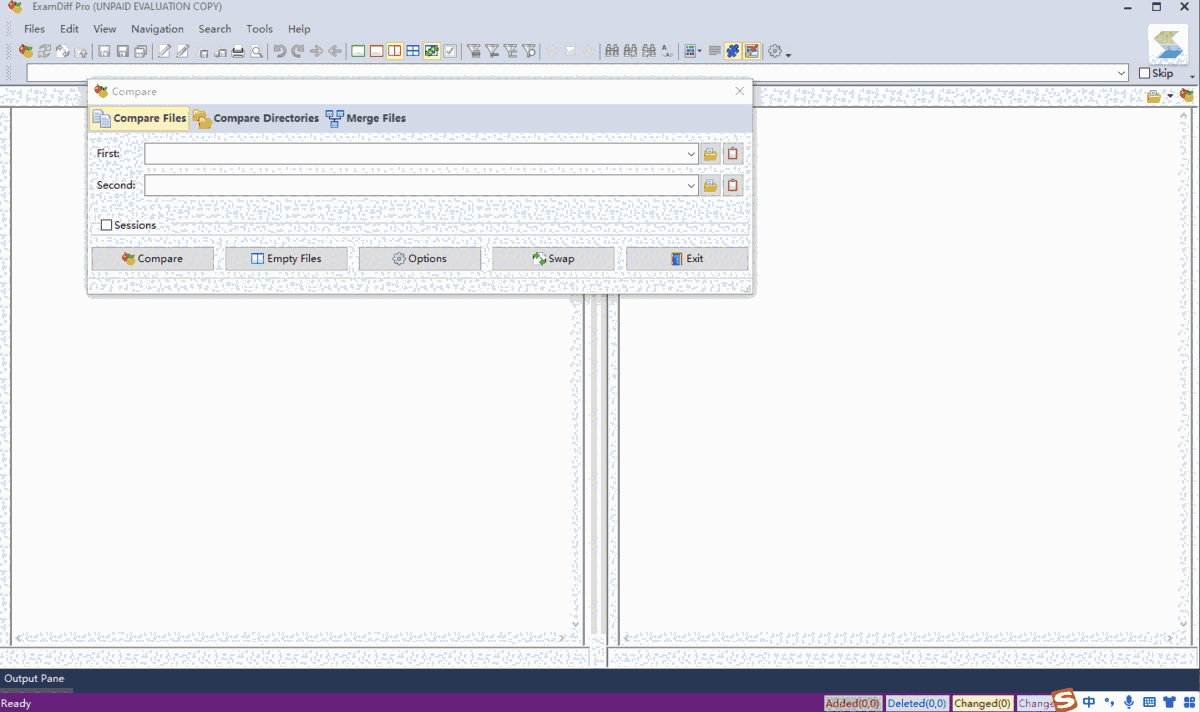Enable the Sessions checkbox

(106, 225)
